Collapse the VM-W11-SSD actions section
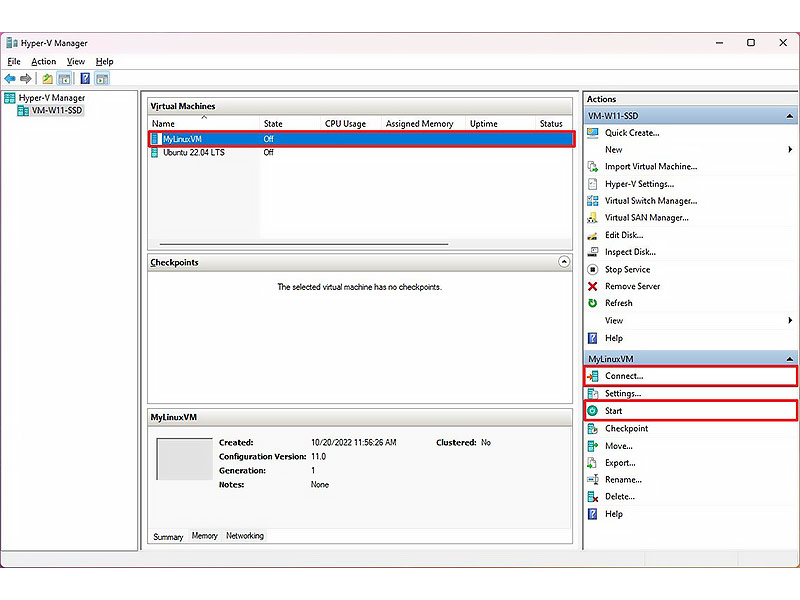 [x=789, y=116]
